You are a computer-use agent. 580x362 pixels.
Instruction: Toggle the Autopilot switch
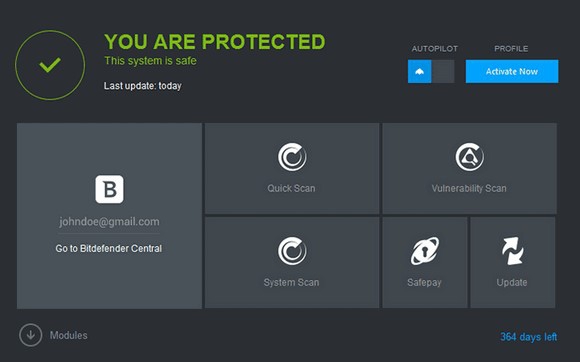pyautogui.click(x=431, y=71)
